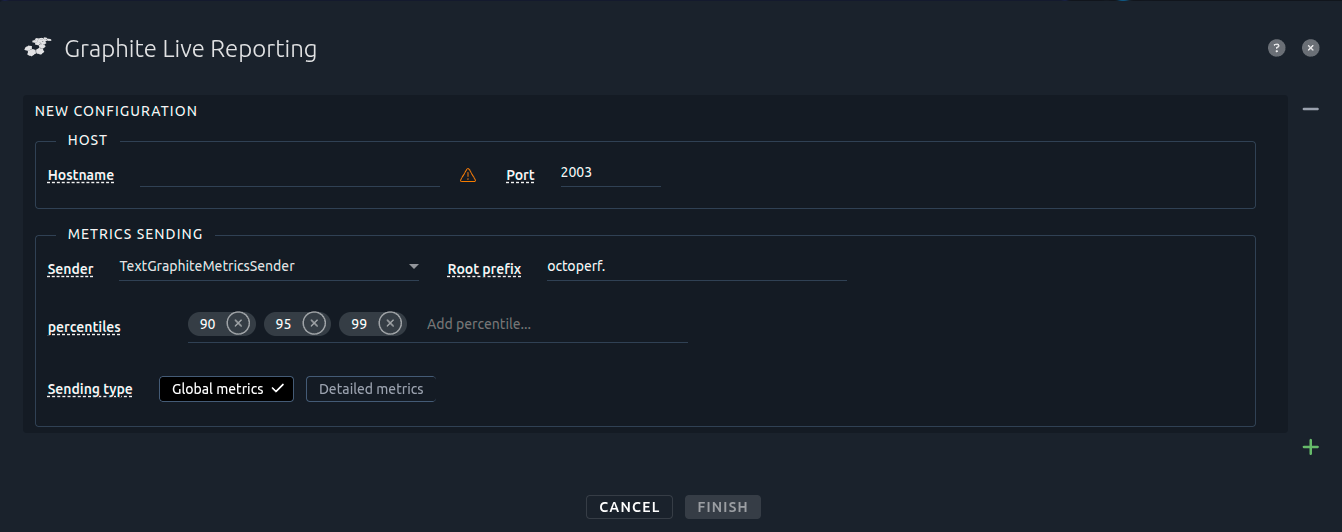
Task: Add a new configuration with green plus
Action: tap(1311, 447)
